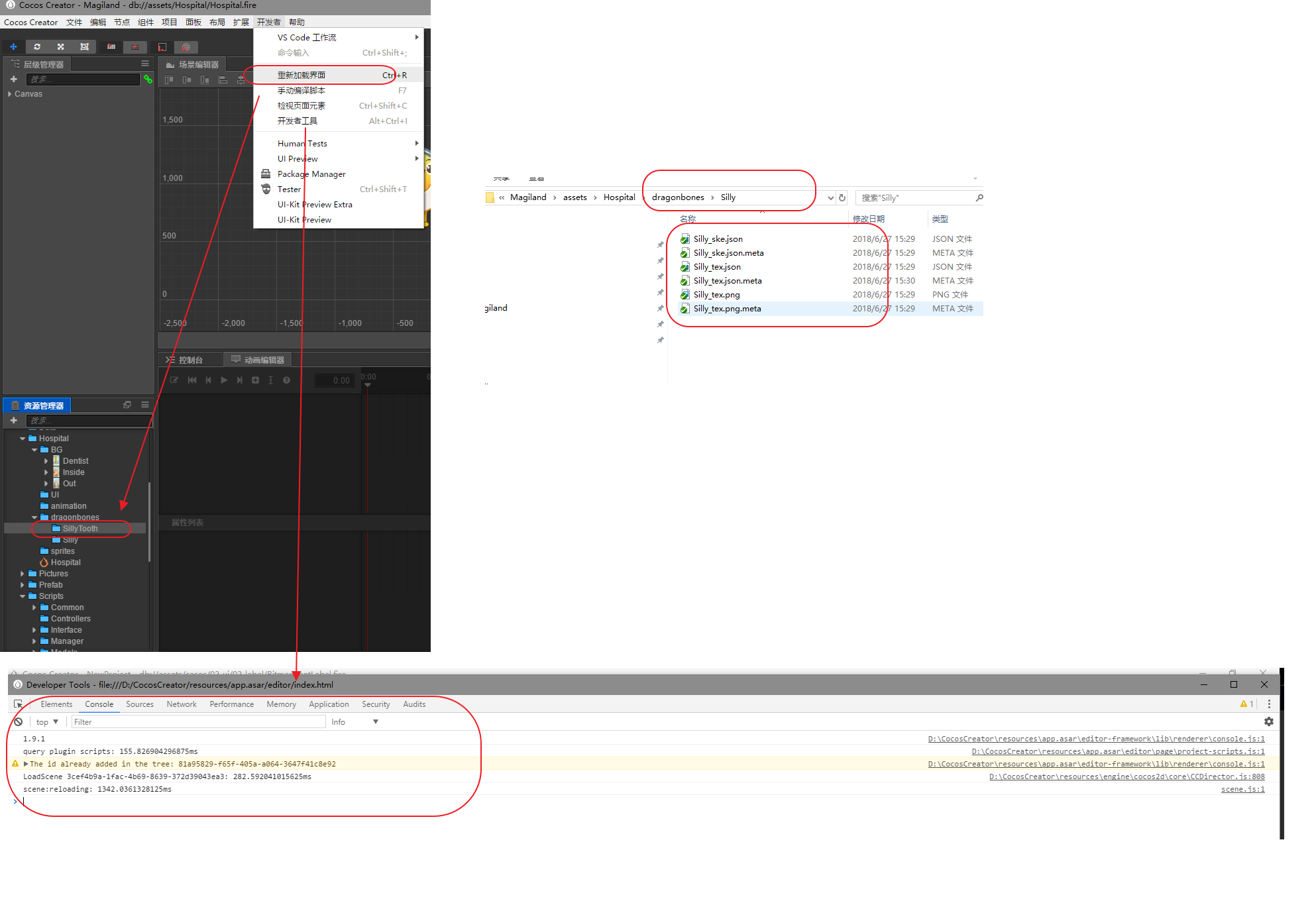Viewport: 1316px width, 907px height.
Task: Select the rect transform tool
Action: (84, 47)
